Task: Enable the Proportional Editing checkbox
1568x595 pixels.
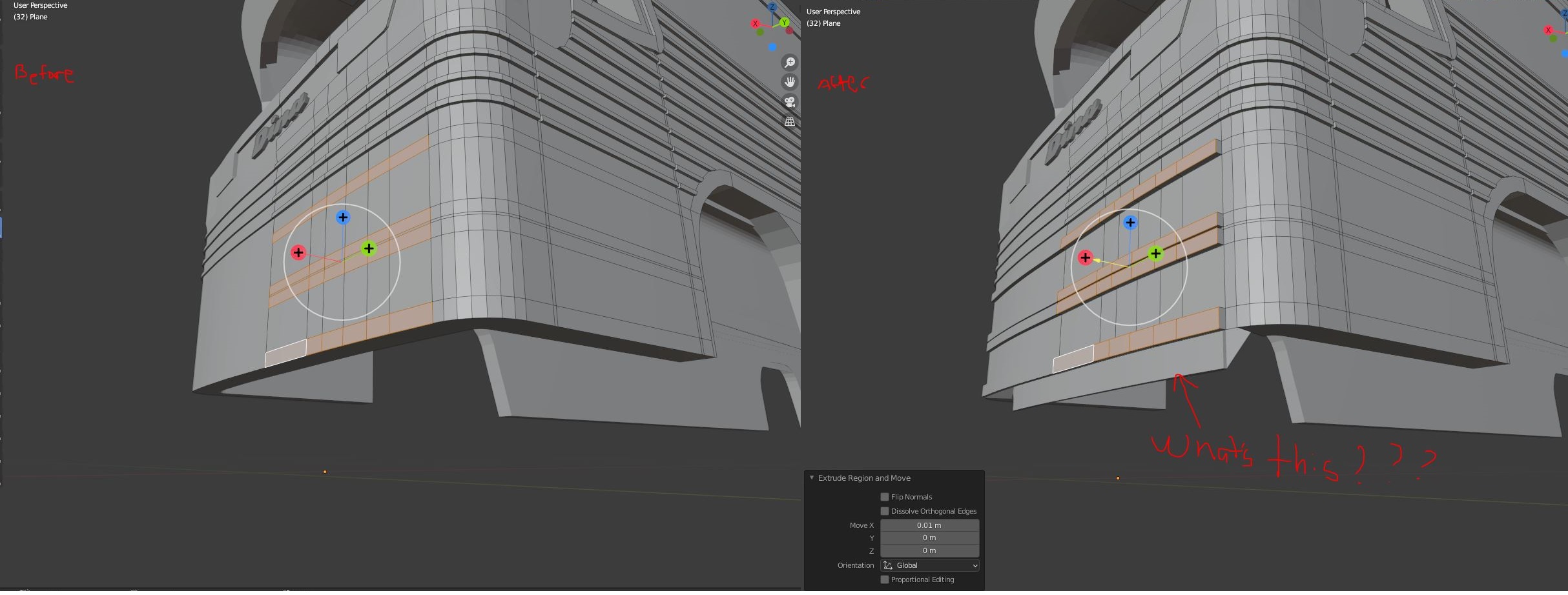Action: pyautogui.click(x=885, y=580)
